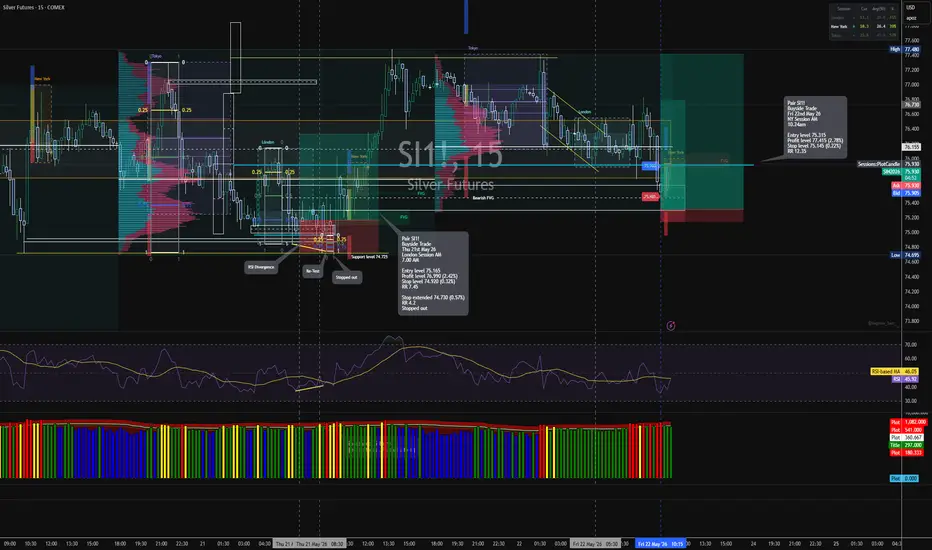
Task: Click the Silver Futures symbol title
Action: (x=33, y=8)
